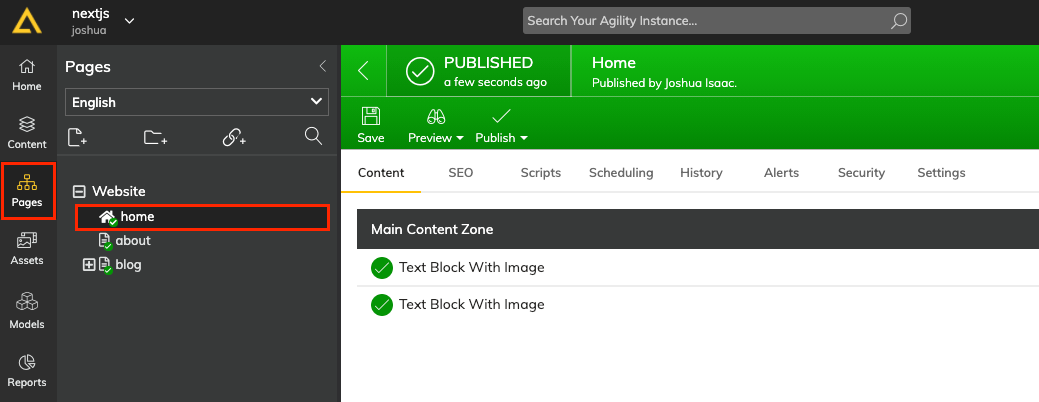The width and height of the screenshot is (1039, 402).
Task: Switch to the History tab
Action: click(x=701, y=173)
